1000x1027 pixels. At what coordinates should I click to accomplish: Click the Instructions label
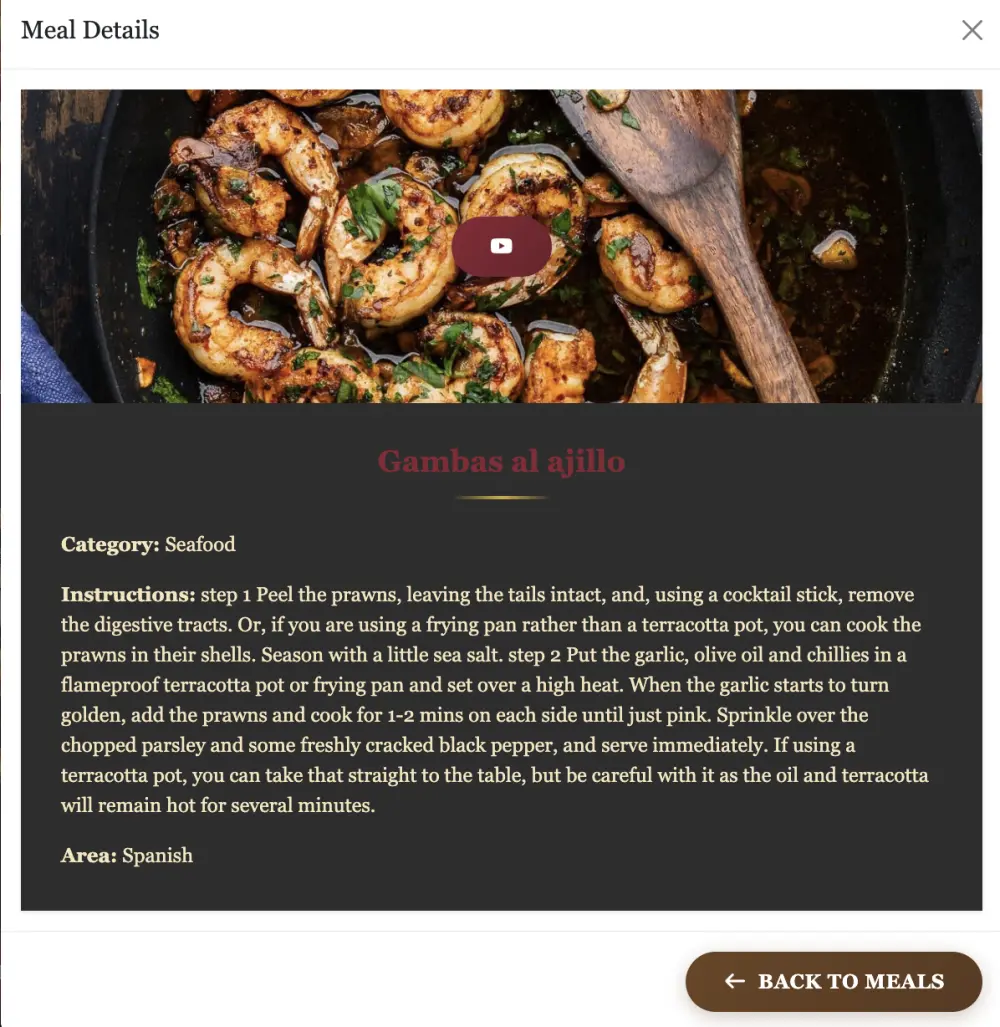tap(128, 595)
